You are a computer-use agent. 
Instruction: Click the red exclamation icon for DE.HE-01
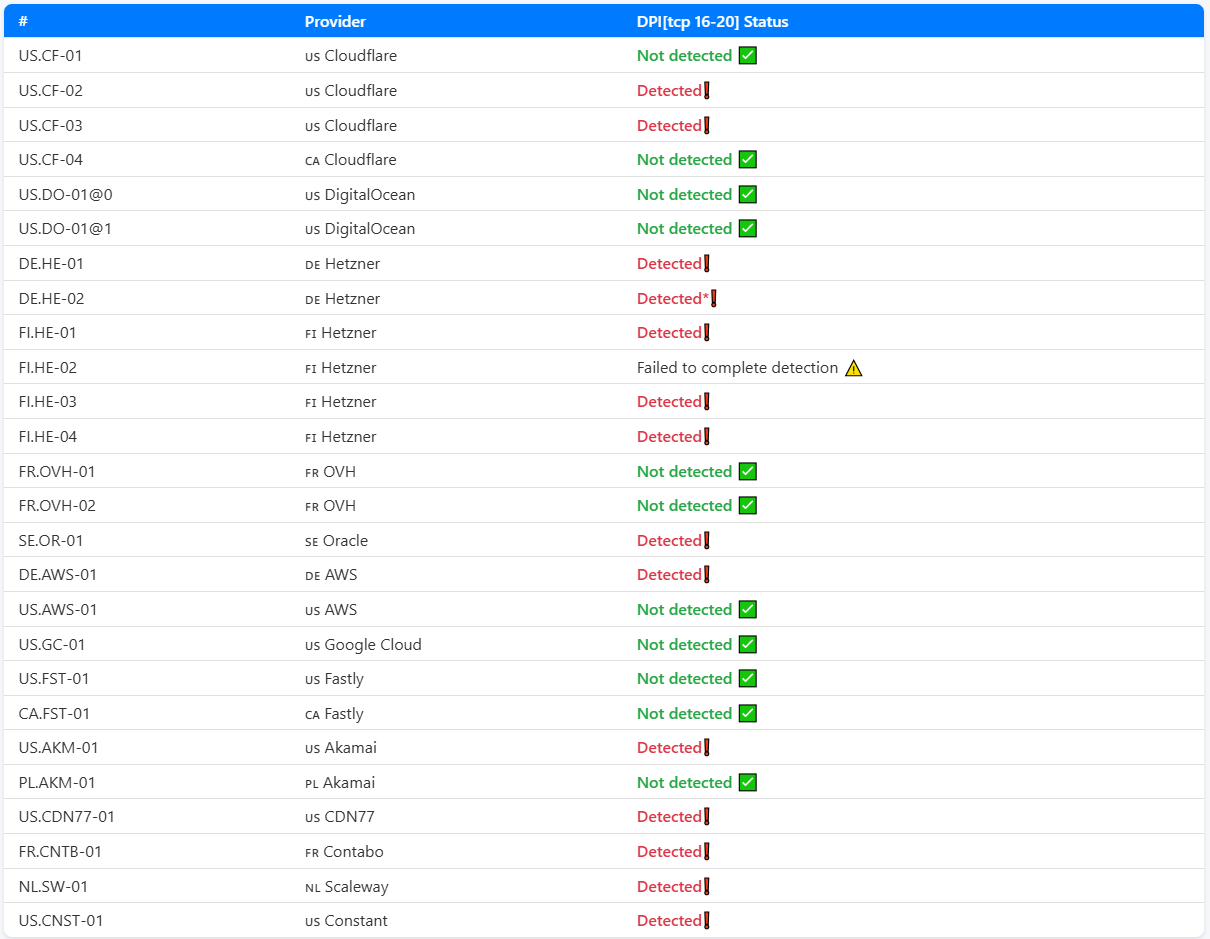pos(707,264)
